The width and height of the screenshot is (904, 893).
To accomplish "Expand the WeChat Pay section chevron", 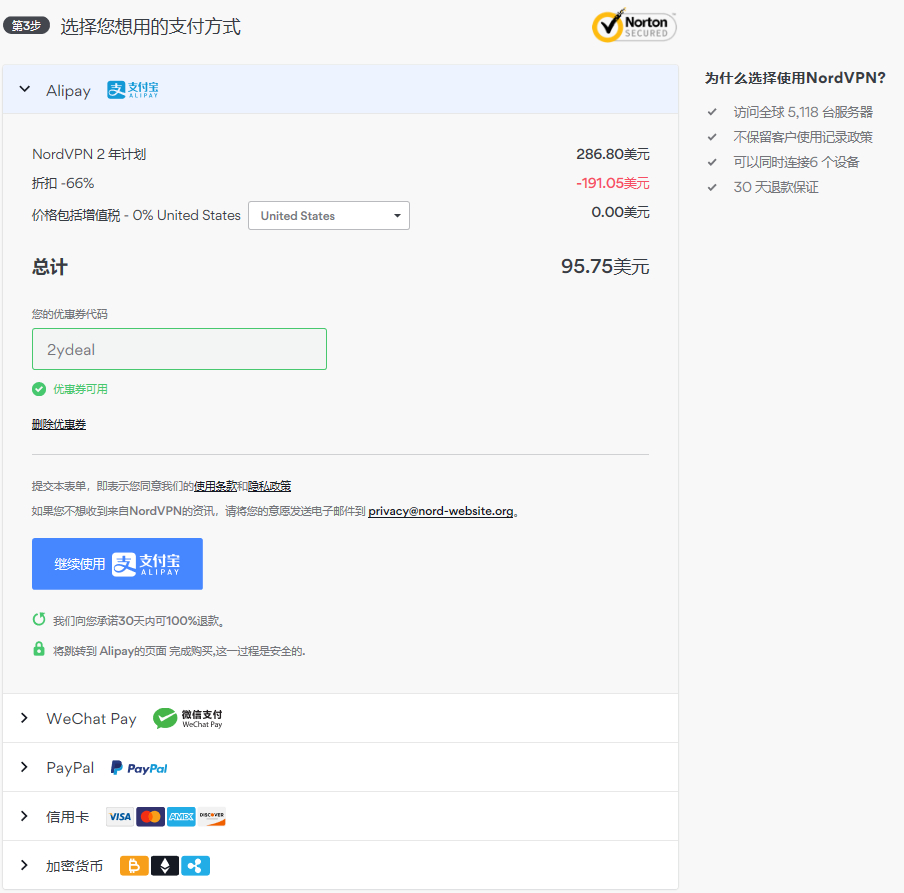I will [24, 718].
